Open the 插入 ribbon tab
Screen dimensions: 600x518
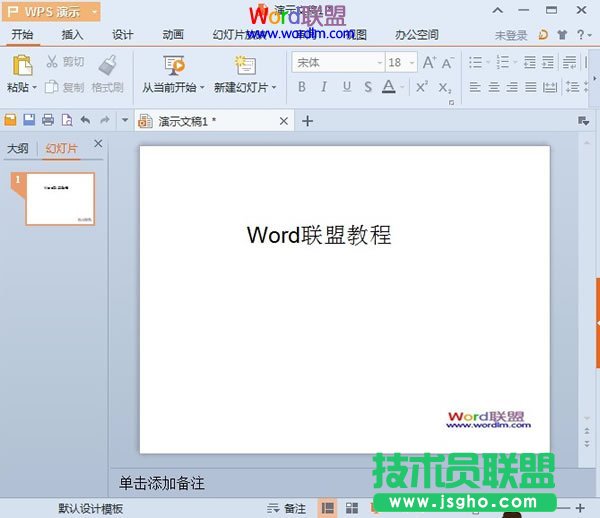(x=72, y=35)
